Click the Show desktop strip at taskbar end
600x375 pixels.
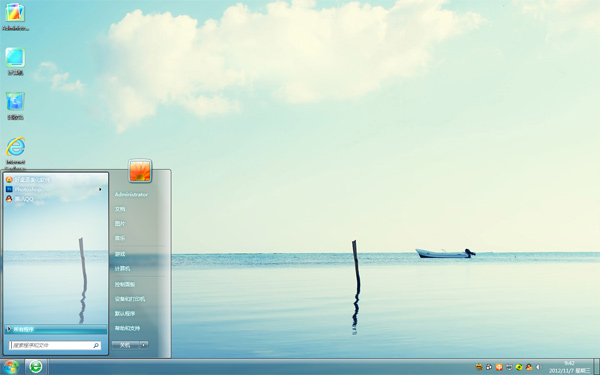[596, 367]
